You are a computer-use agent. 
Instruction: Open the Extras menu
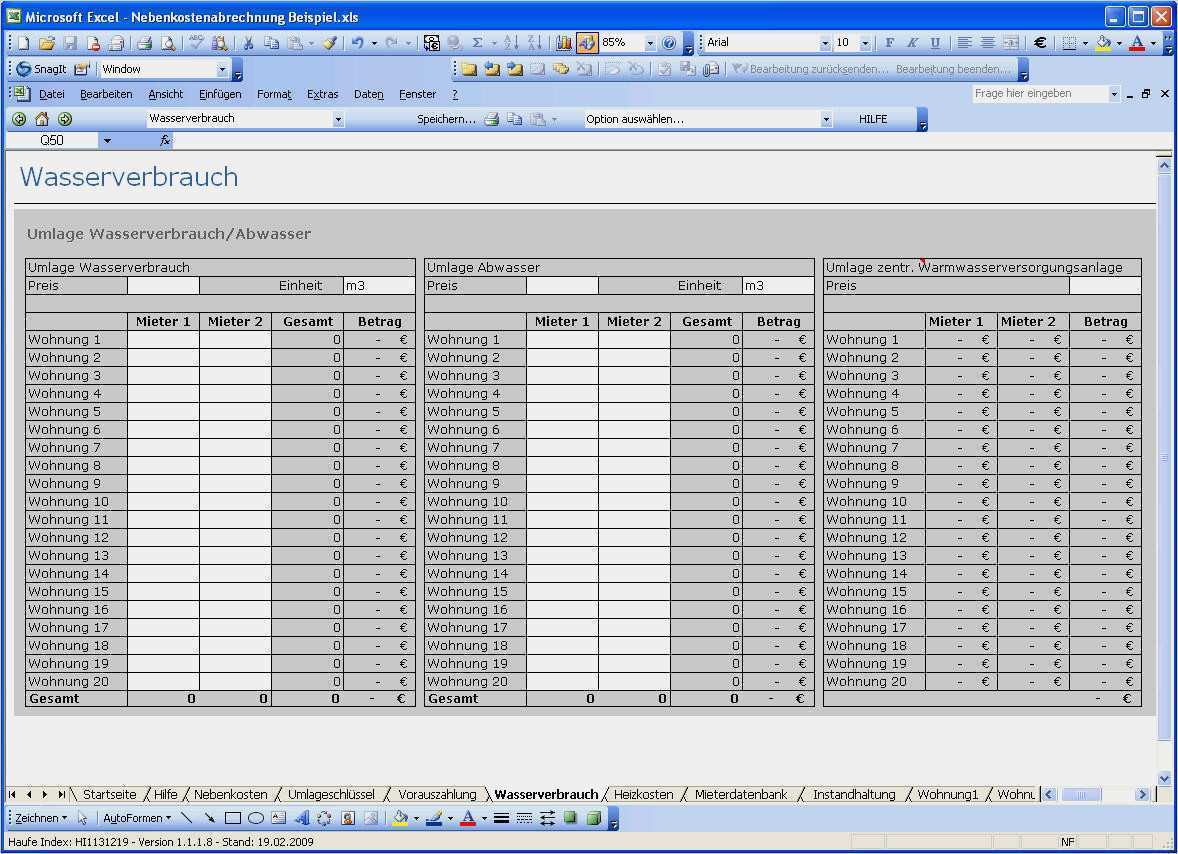pos(322,94)
